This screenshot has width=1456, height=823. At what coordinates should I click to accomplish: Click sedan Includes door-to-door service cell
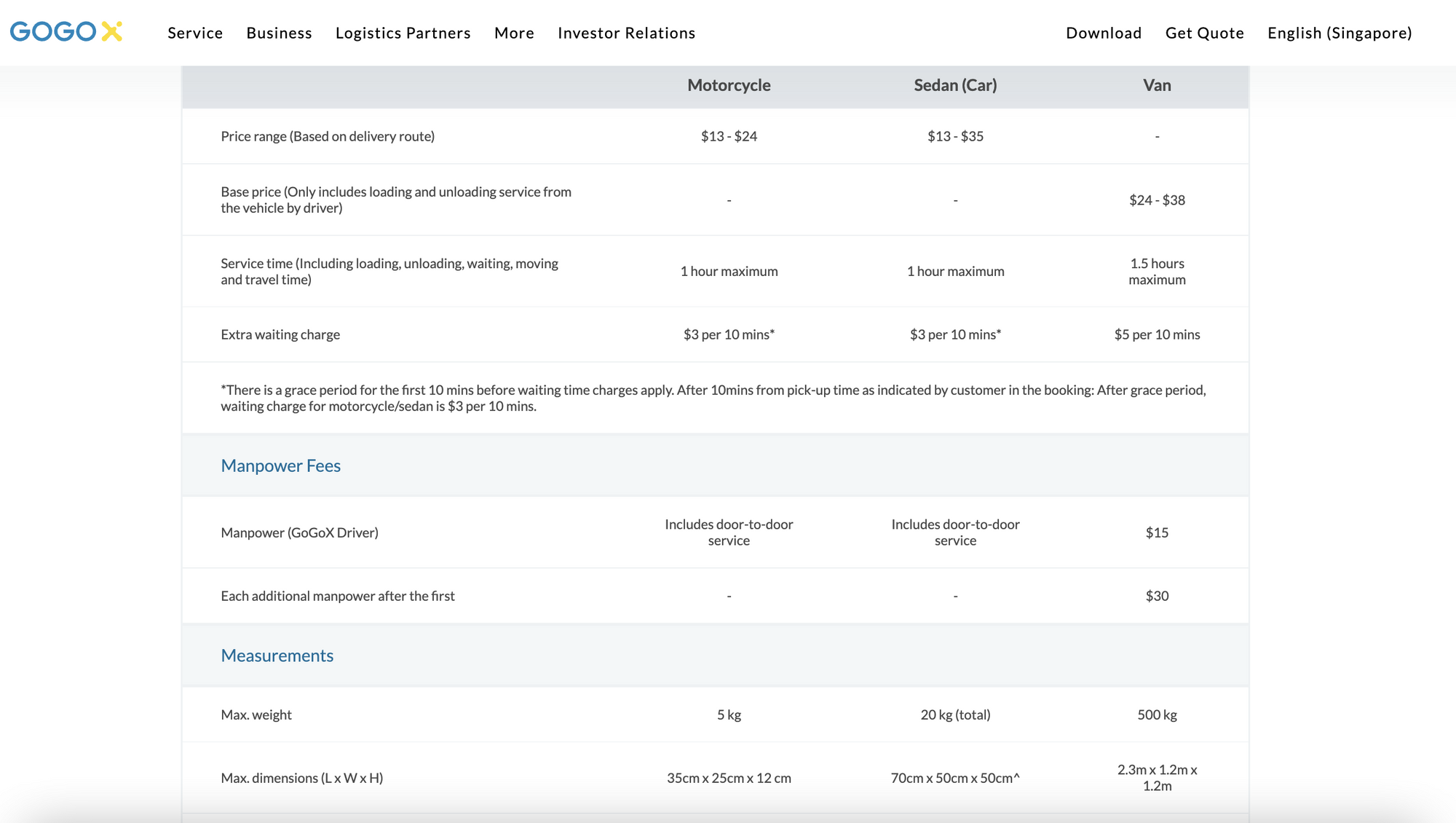point(955,532)
